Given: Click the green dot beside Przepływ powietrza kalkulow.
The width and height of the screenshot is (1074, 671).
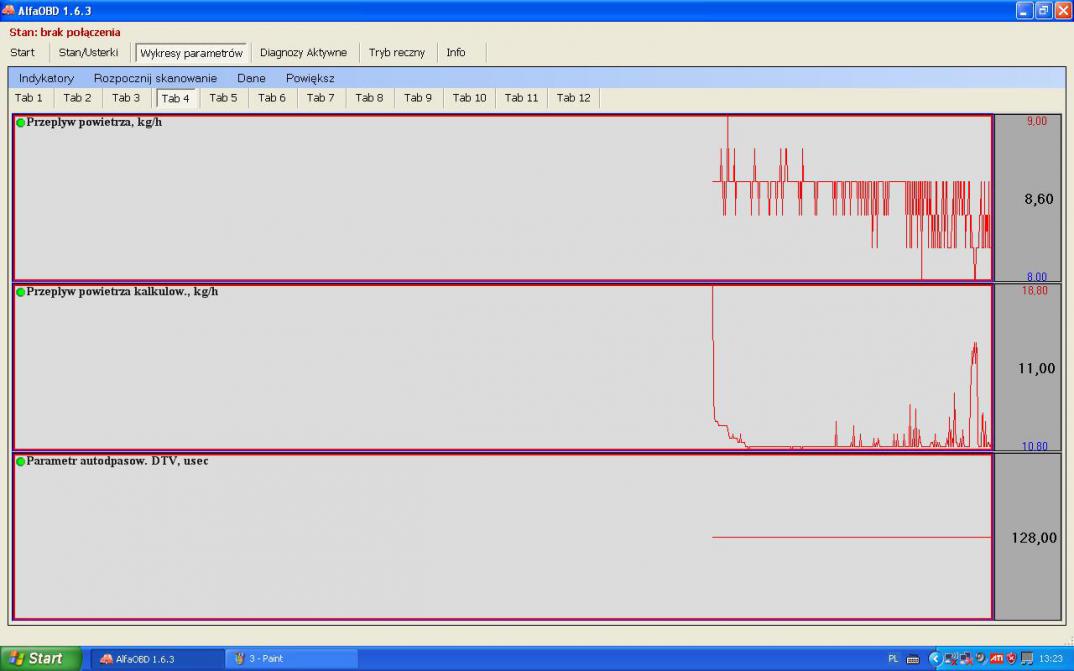Looking at the screenshot, I should (x=21, y=292).
